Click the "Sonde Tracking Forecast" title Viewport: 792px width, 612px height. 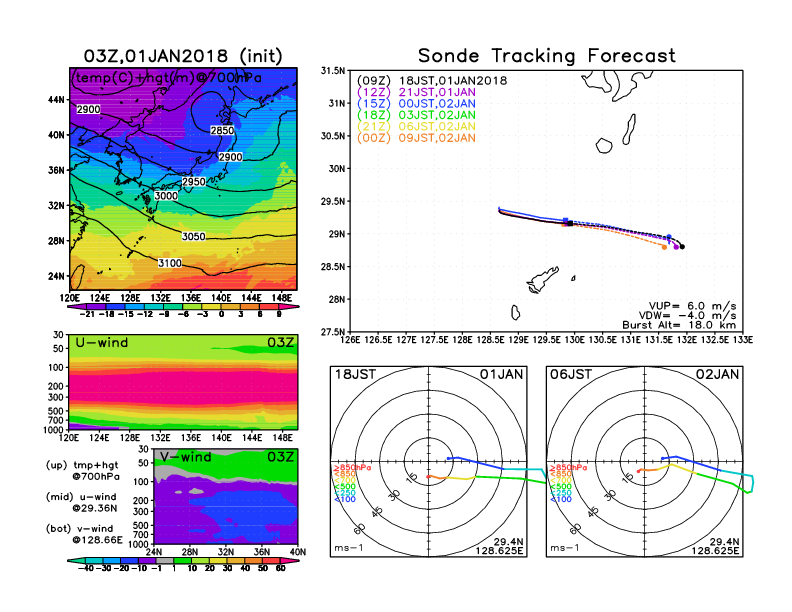pyautogui.click(x=547, y=56)
